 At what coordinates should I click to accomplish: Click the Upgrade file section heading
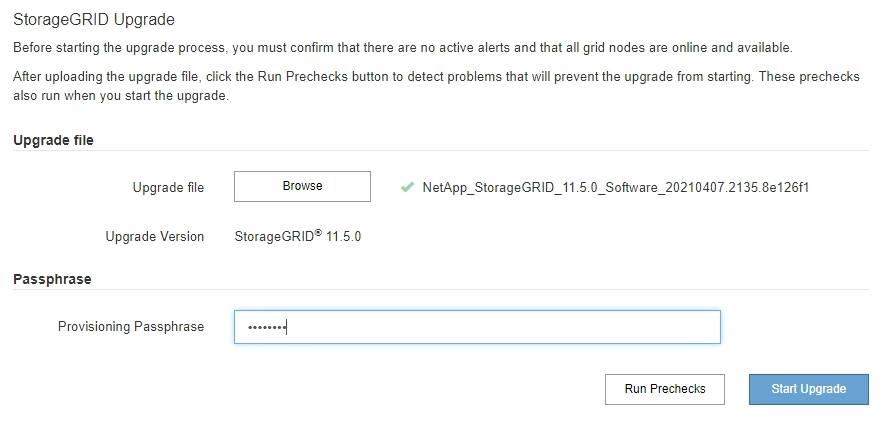pos(53,140)
